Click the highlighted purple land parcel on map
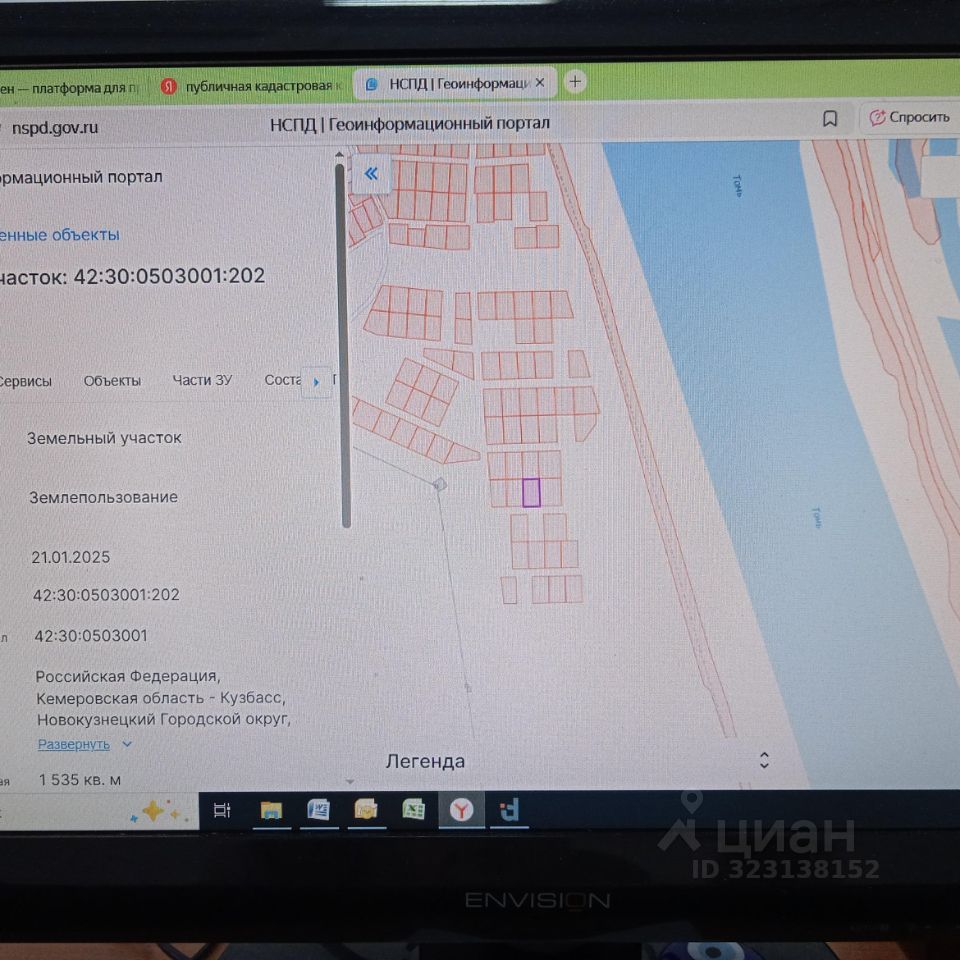 click(x=531, y=493)
